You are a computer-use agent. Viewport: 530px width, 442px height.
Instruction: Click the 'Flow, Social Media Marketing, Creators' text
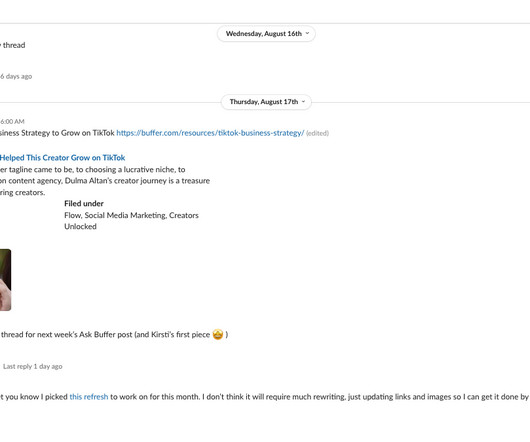click(x=131, y=215)
